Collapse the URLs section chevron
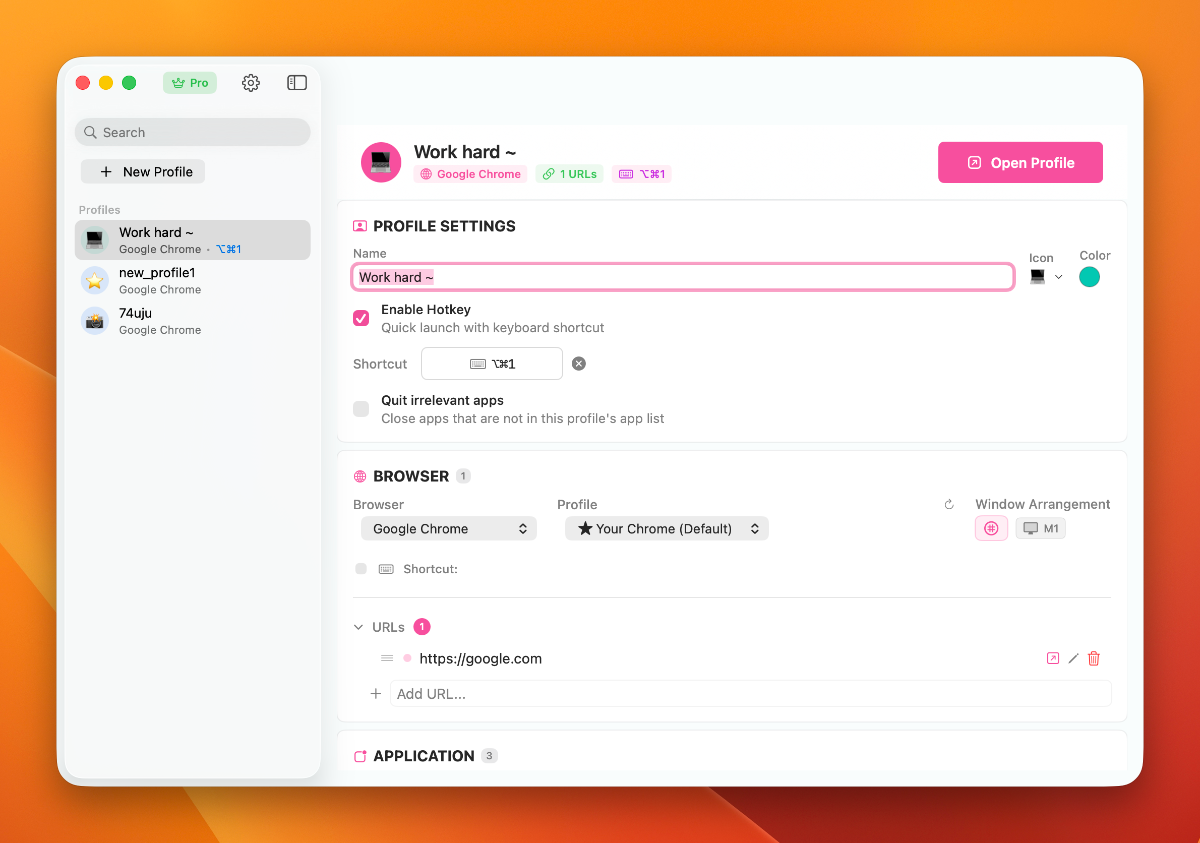 click(x=359, y=627)
